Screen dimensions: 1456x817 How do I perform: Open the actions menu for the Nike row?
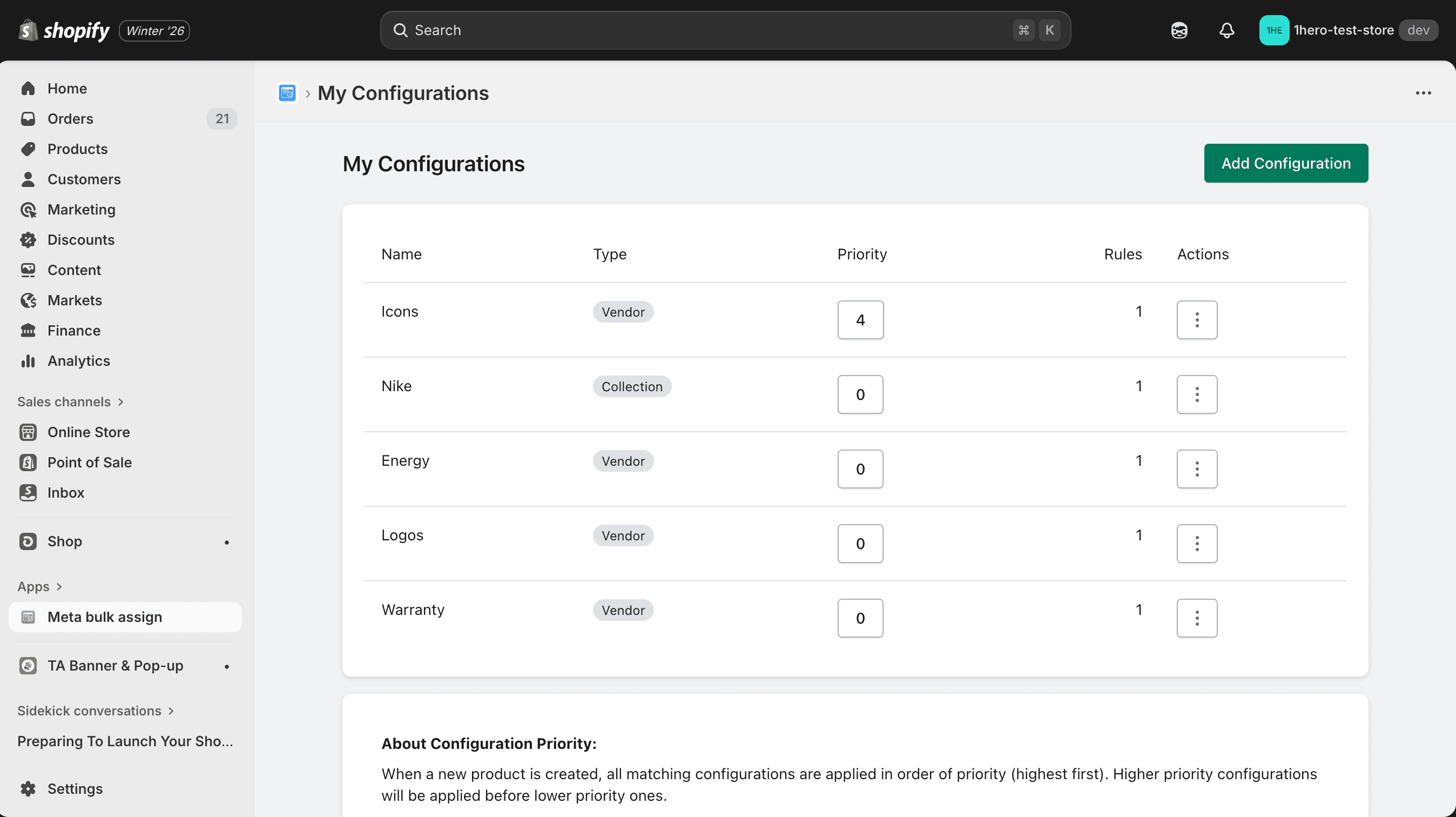1197,394
